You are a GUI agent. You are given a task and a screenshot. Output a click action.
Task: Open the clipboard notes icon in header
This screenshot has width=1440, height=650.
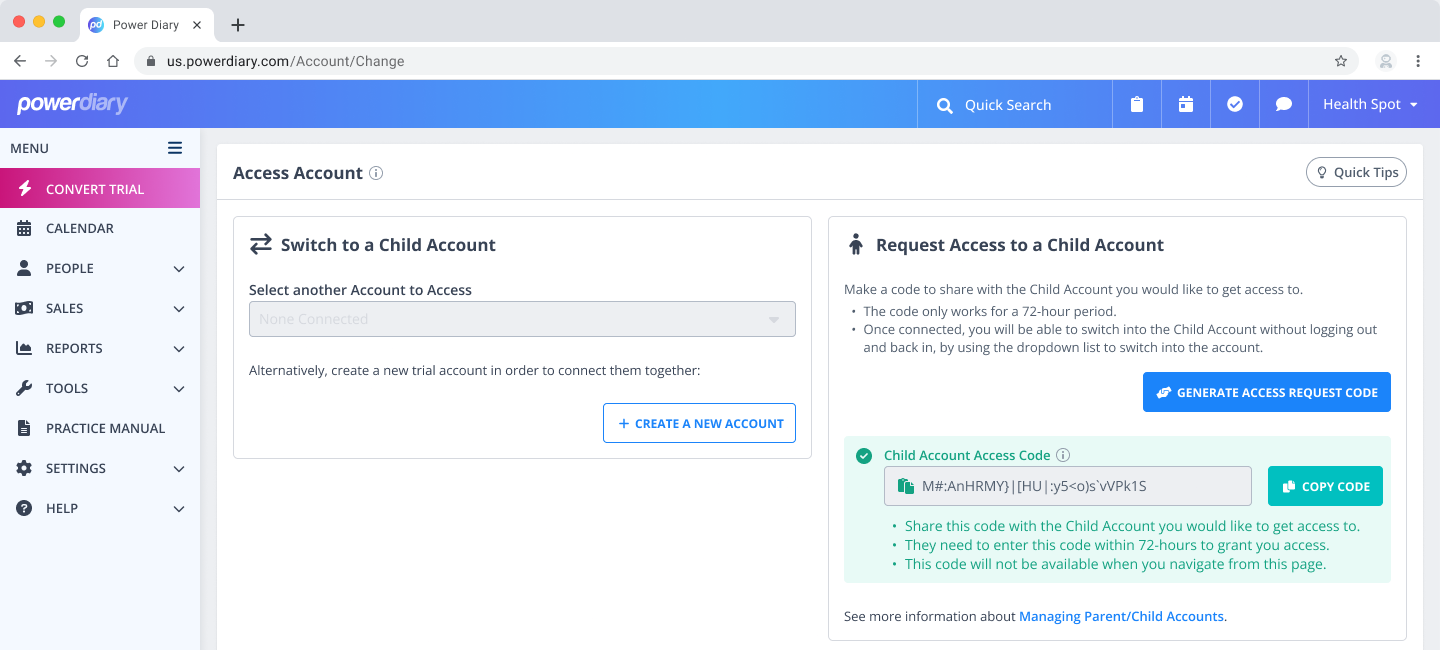(x=1137, y=104)
